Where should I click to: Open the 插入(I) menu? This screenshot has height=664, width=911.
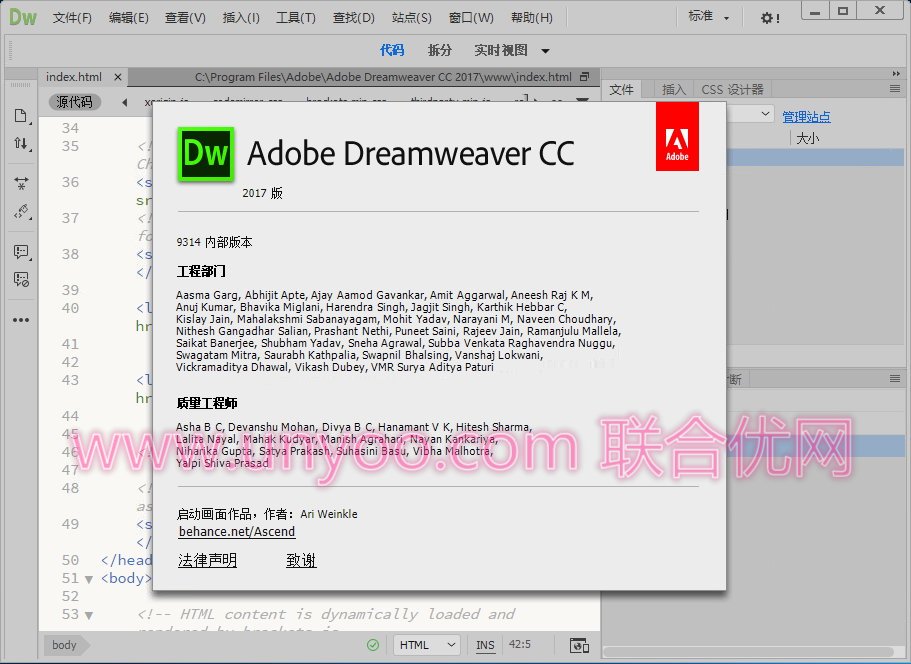point(241,18)
